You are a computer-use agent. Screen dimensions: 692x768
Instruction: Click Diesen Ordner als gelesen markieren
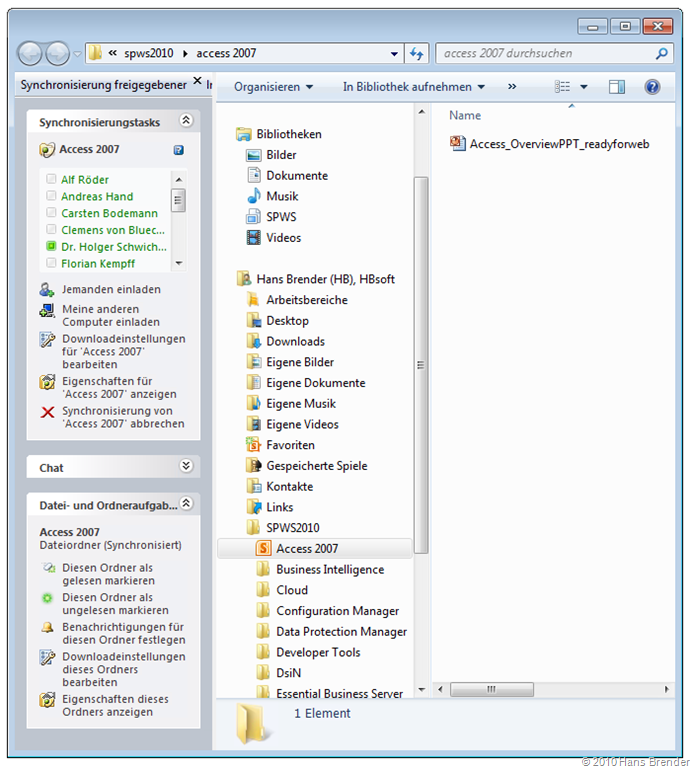pyautogui.click(x=108, y=574)
